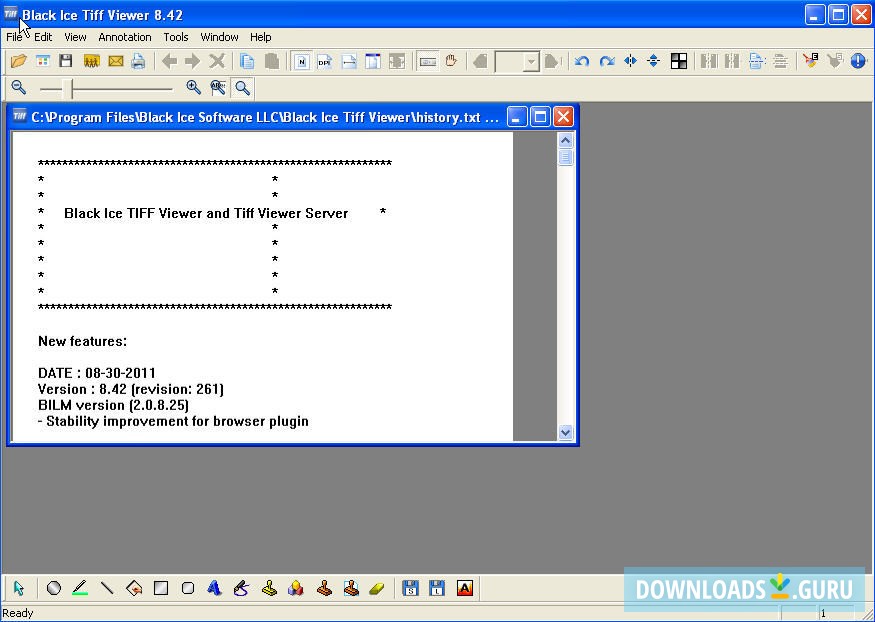This screenshot has height=622, width=875.
Task: Click the cleanup brush 'E' icon
Action: 810,61
